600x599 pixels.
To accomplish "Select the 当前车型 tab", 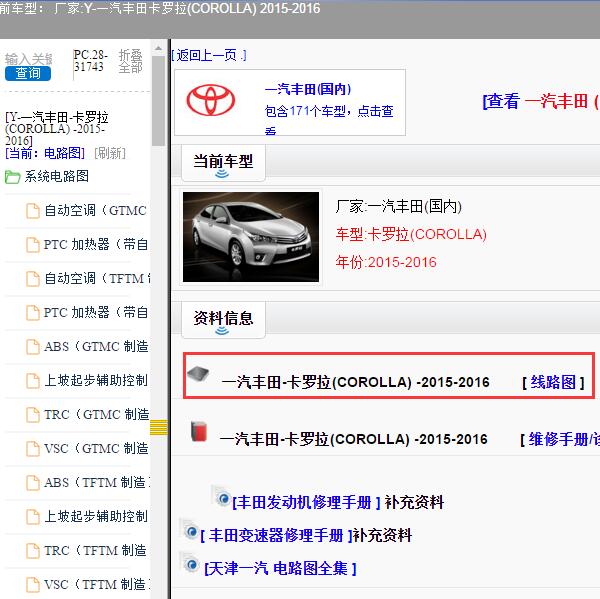I will pyautogui.click(x=223, y=162).
